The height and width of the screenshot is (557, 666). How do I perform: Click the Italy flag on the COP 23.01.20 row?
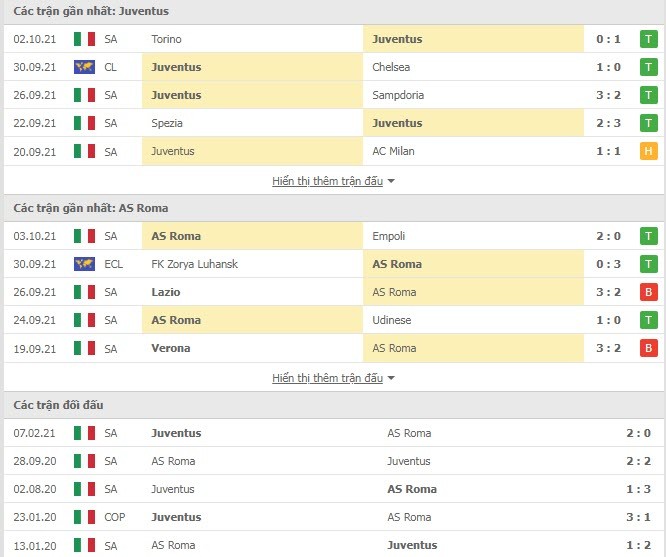(84, 517)
